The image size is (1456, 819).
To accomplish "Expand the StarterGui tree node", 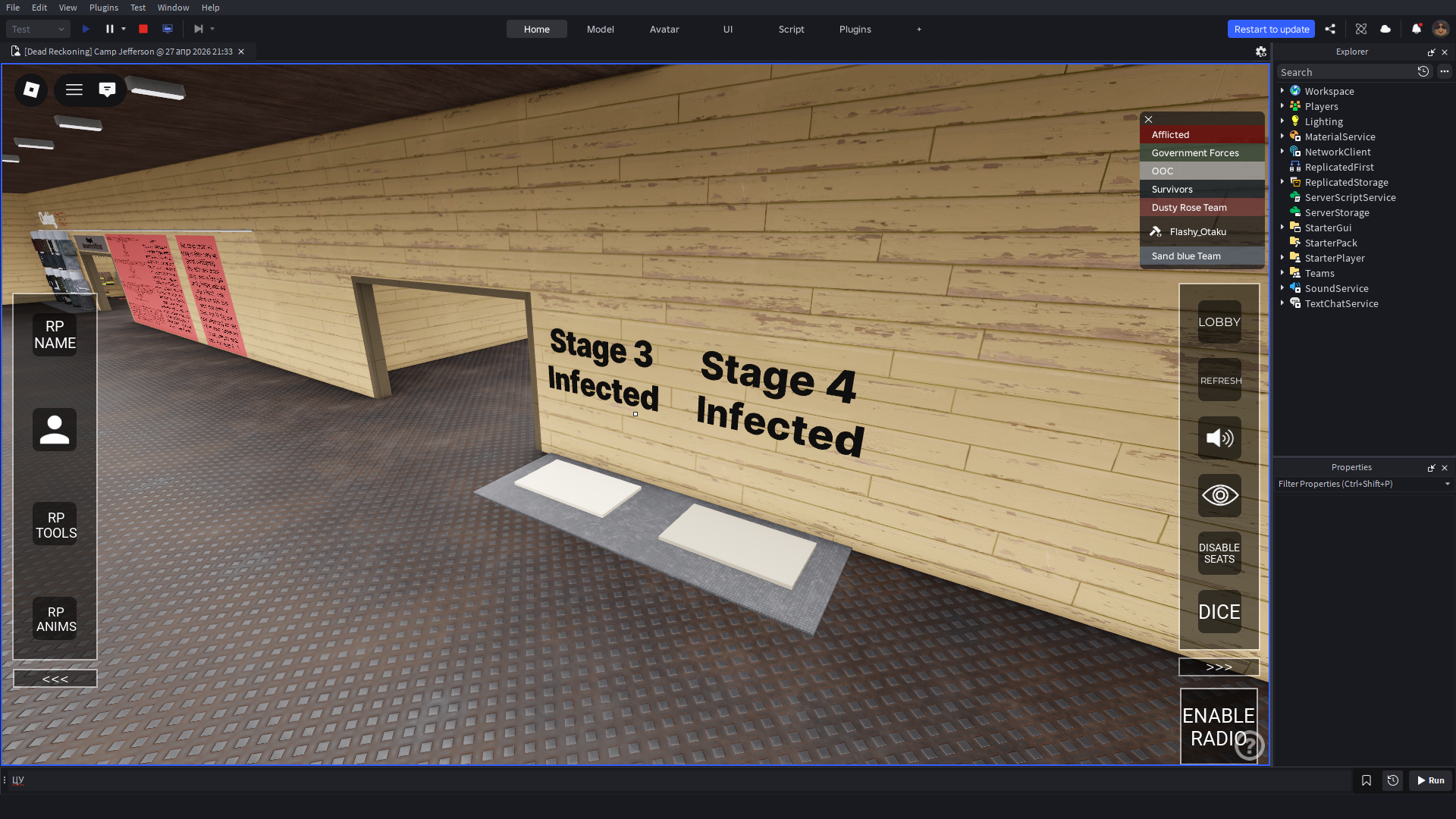I will click(1282, 227).
